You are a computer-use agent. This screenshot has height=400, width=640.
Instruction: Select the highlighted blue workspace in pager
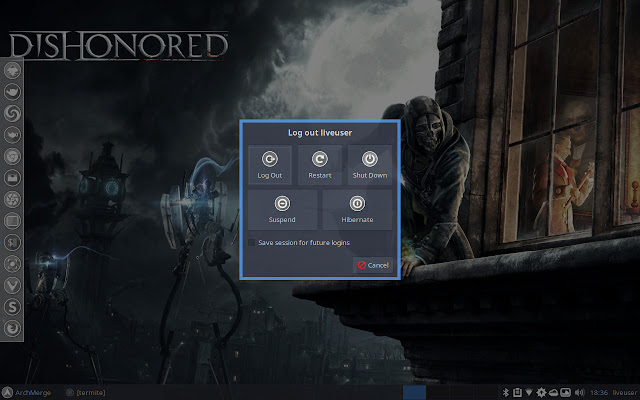click(414, 392)
